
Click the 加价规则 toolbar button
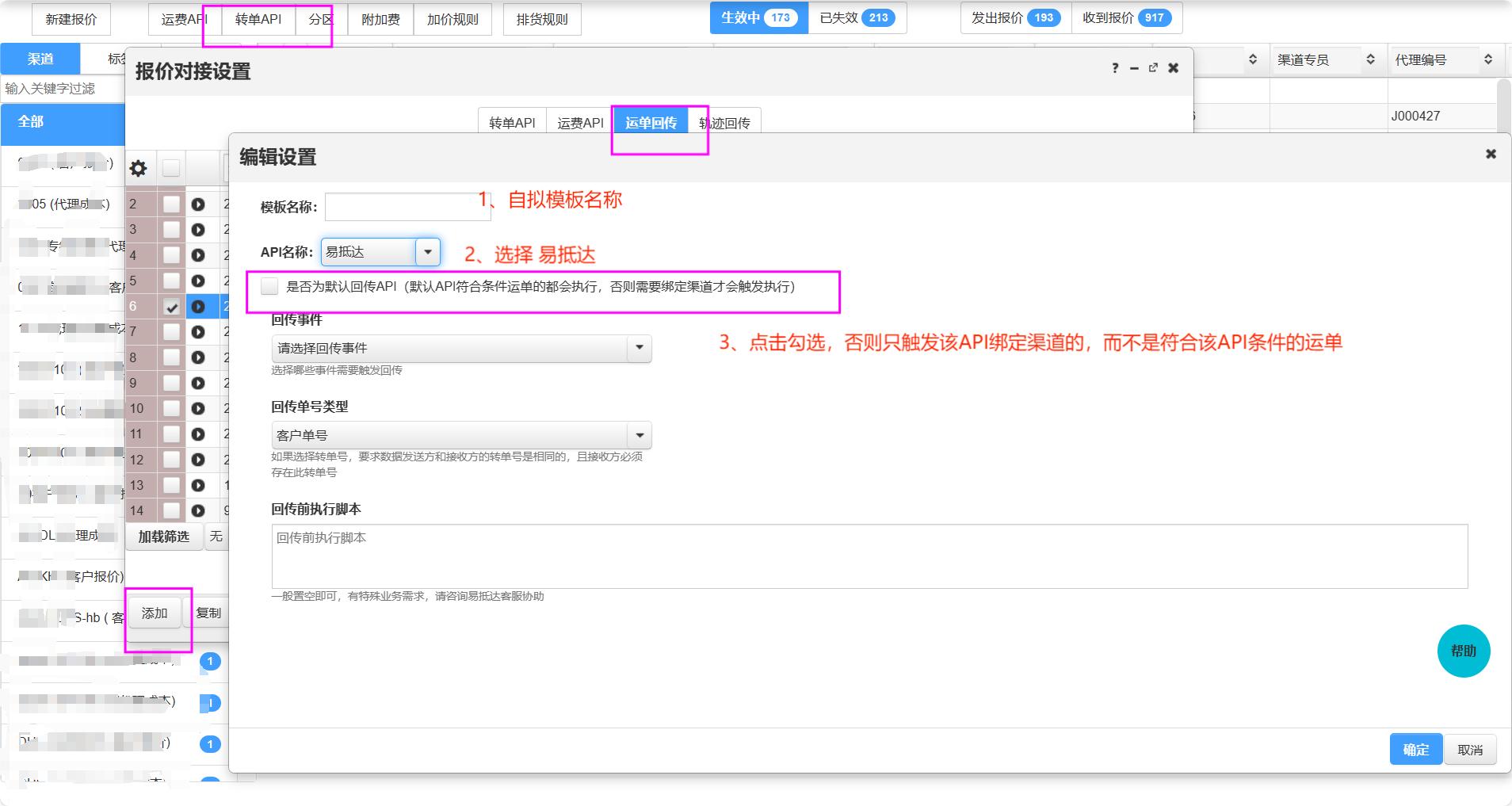click(x=452, y=20)
